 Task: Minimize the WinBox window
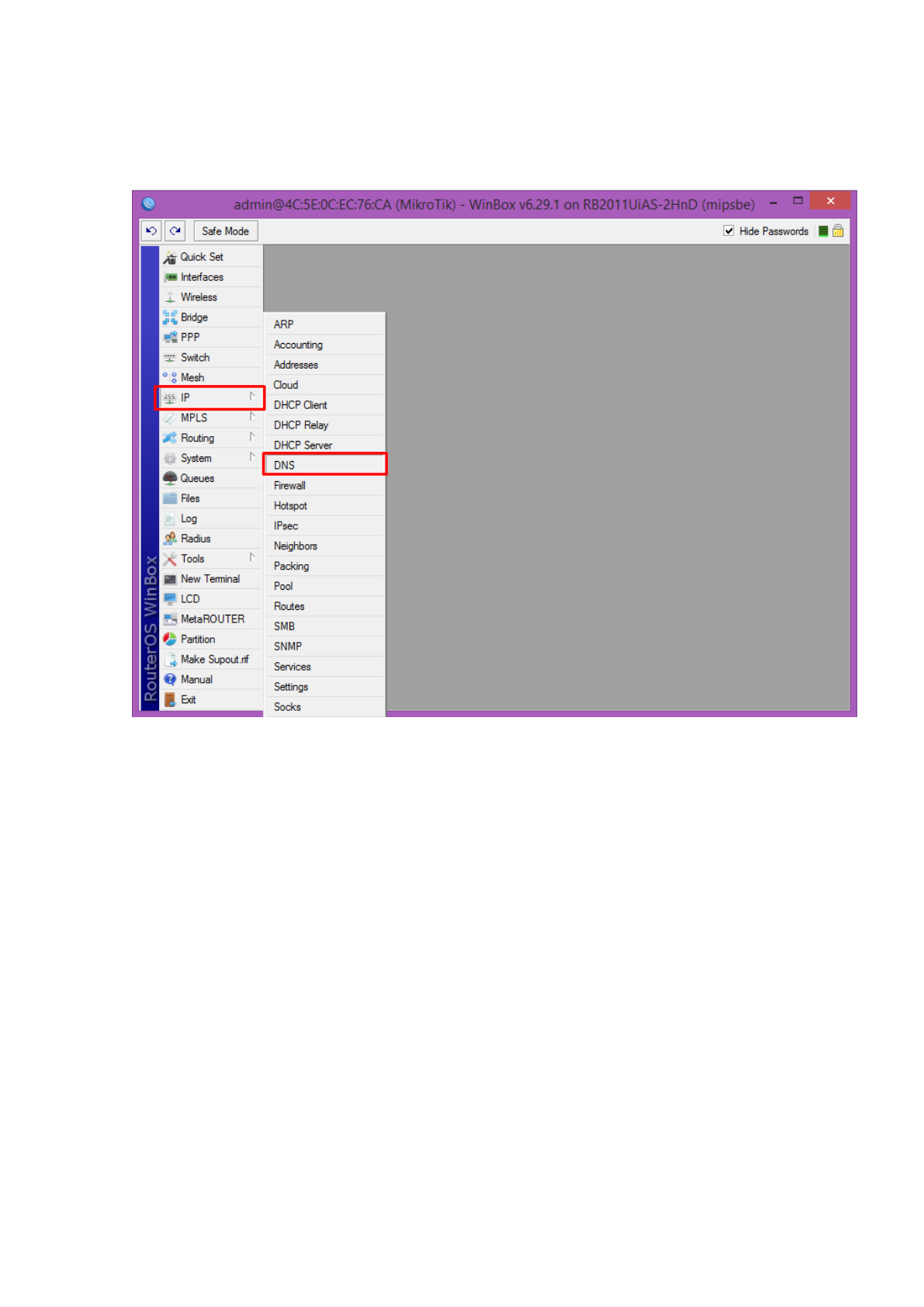pyautogui.click(x=773, y=203)
